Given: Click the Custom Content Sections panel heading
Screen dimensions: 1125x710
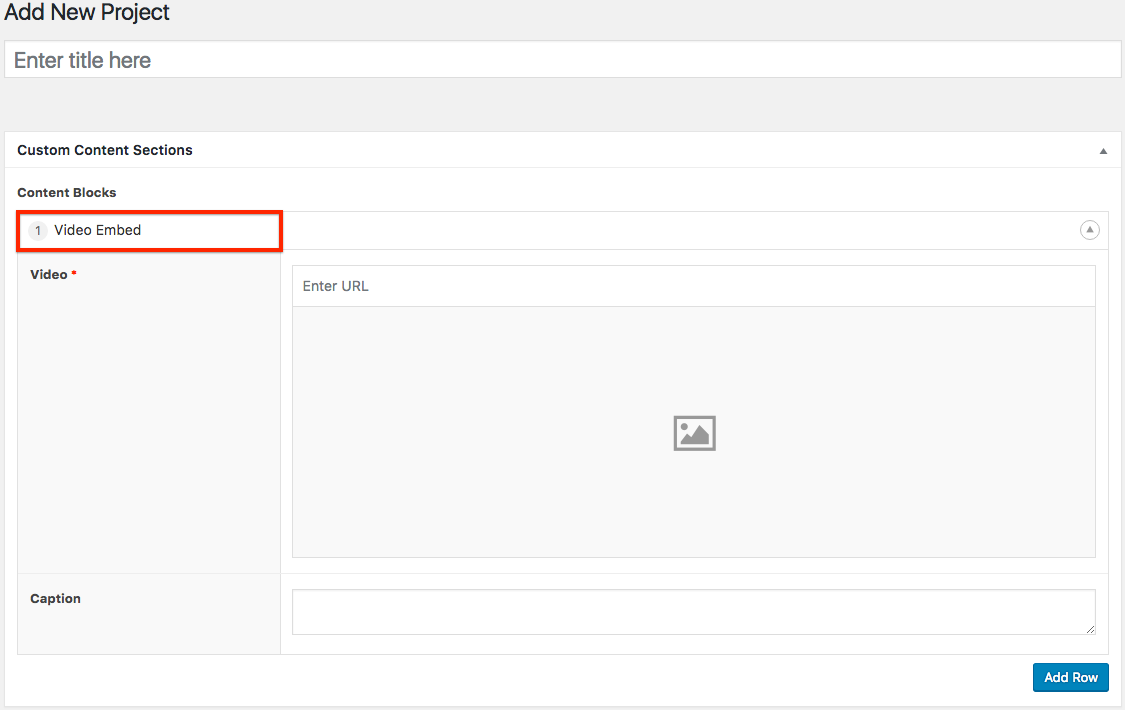Looking at the screenshot, I should coord(105,150).
